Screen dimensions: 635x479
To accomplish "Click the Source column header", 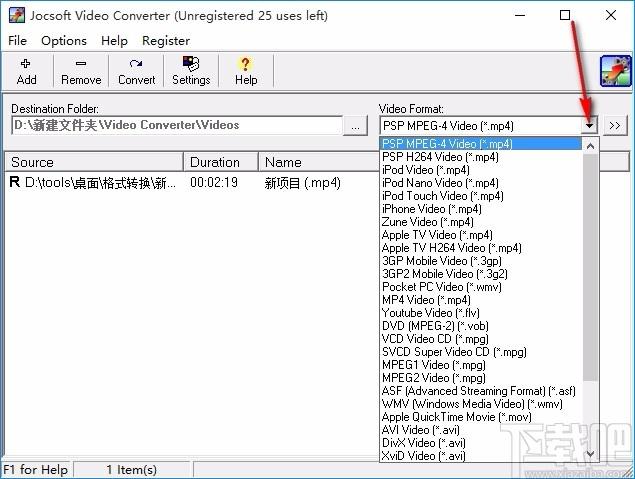I will (94, 162).
